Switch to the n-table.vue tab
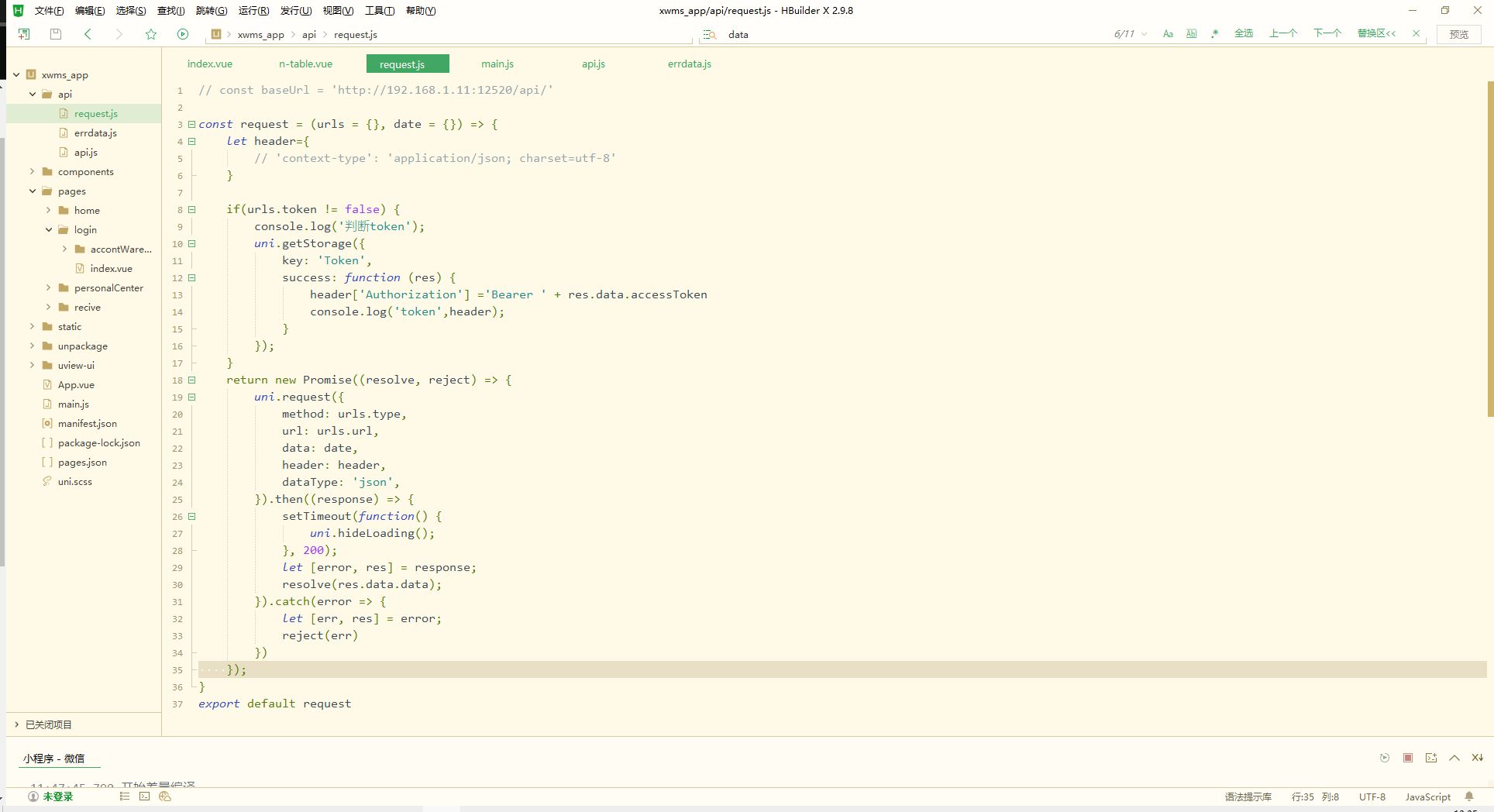This screenshot has width=1494, height=812. coord(305,64)
